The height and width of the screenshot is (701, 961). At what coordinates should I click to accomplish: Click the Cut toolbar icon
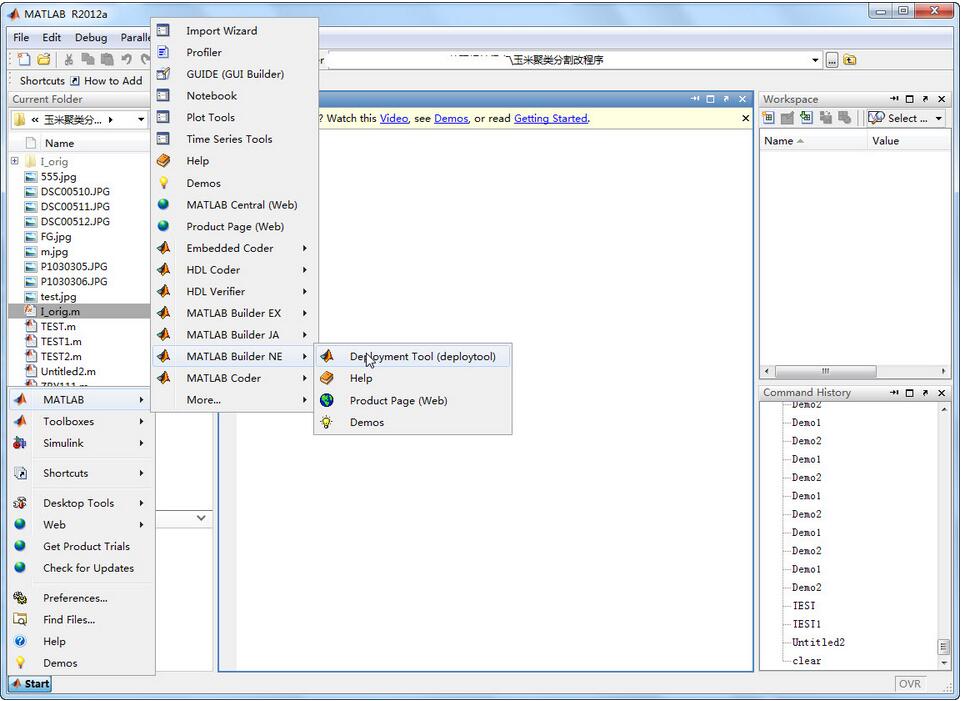pos(69,59)
